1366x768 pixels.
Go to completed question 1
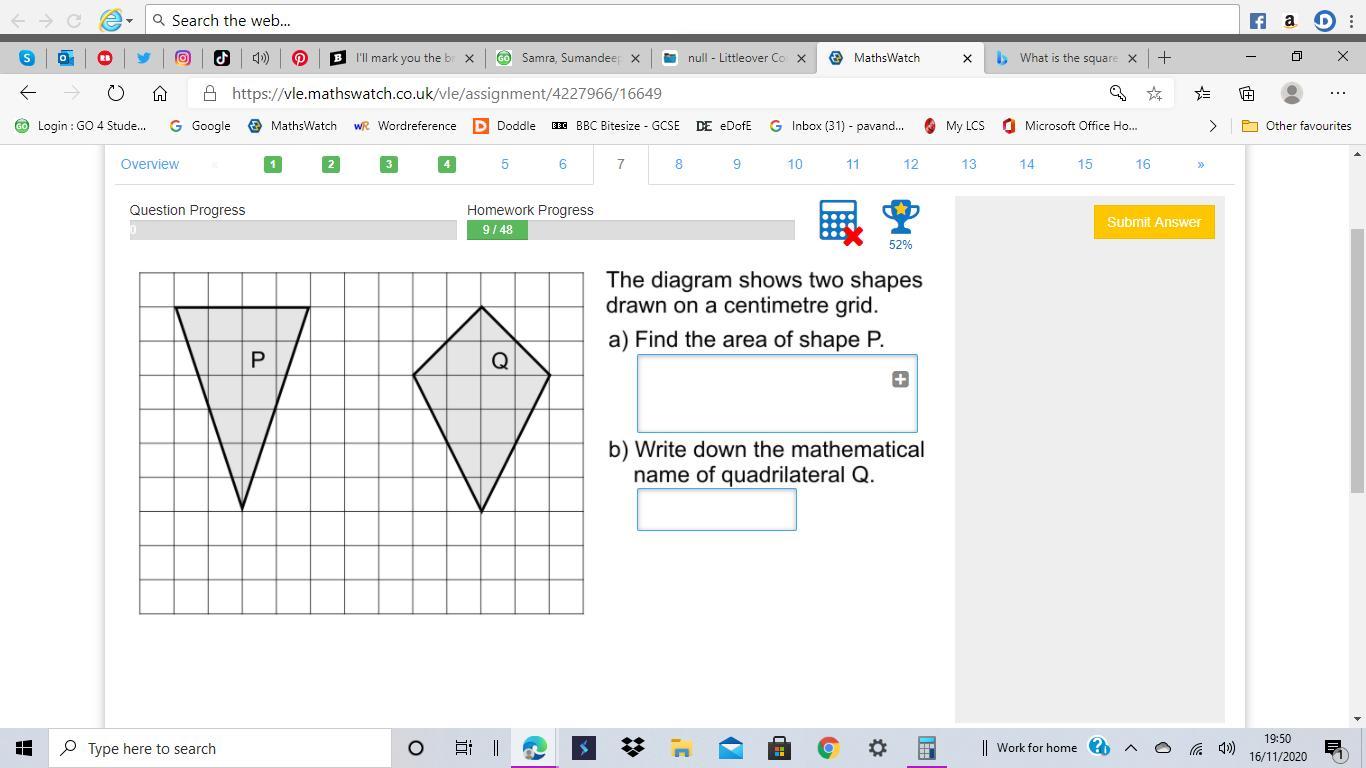pyautogui.click(x=273, y=164)
